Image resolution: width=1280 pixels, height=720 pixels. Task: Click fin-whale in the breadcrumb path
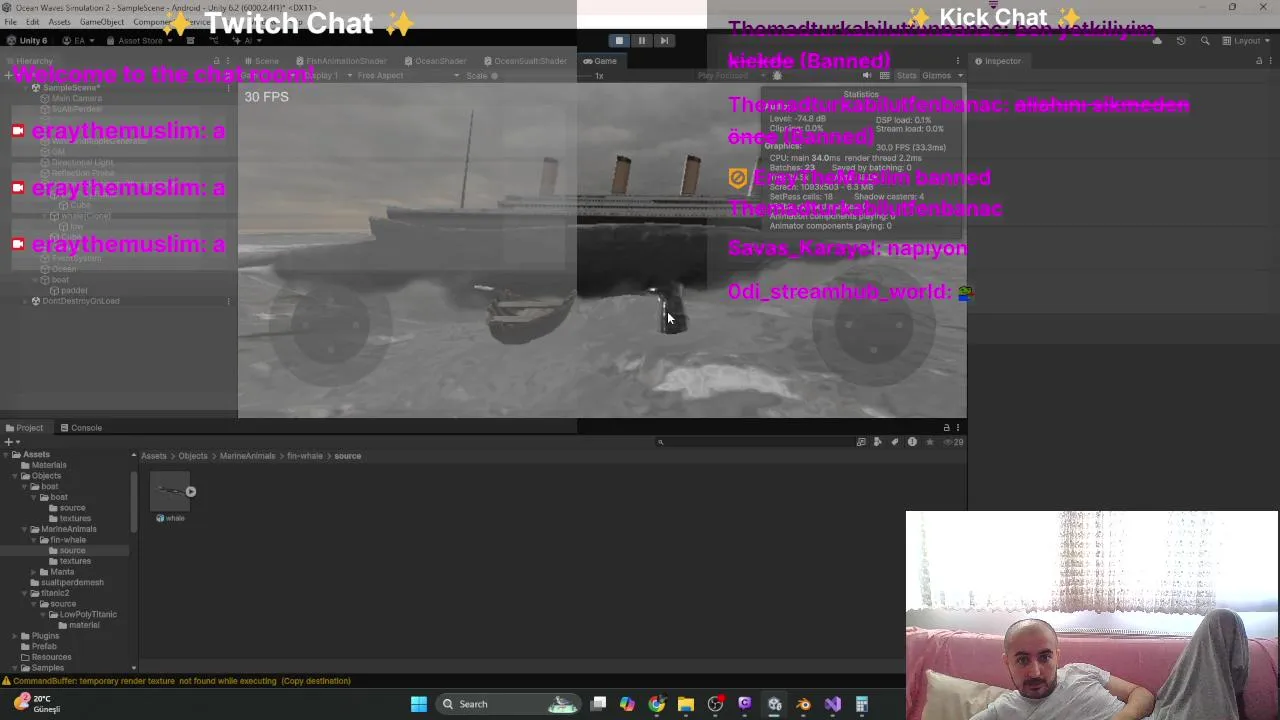305,456
